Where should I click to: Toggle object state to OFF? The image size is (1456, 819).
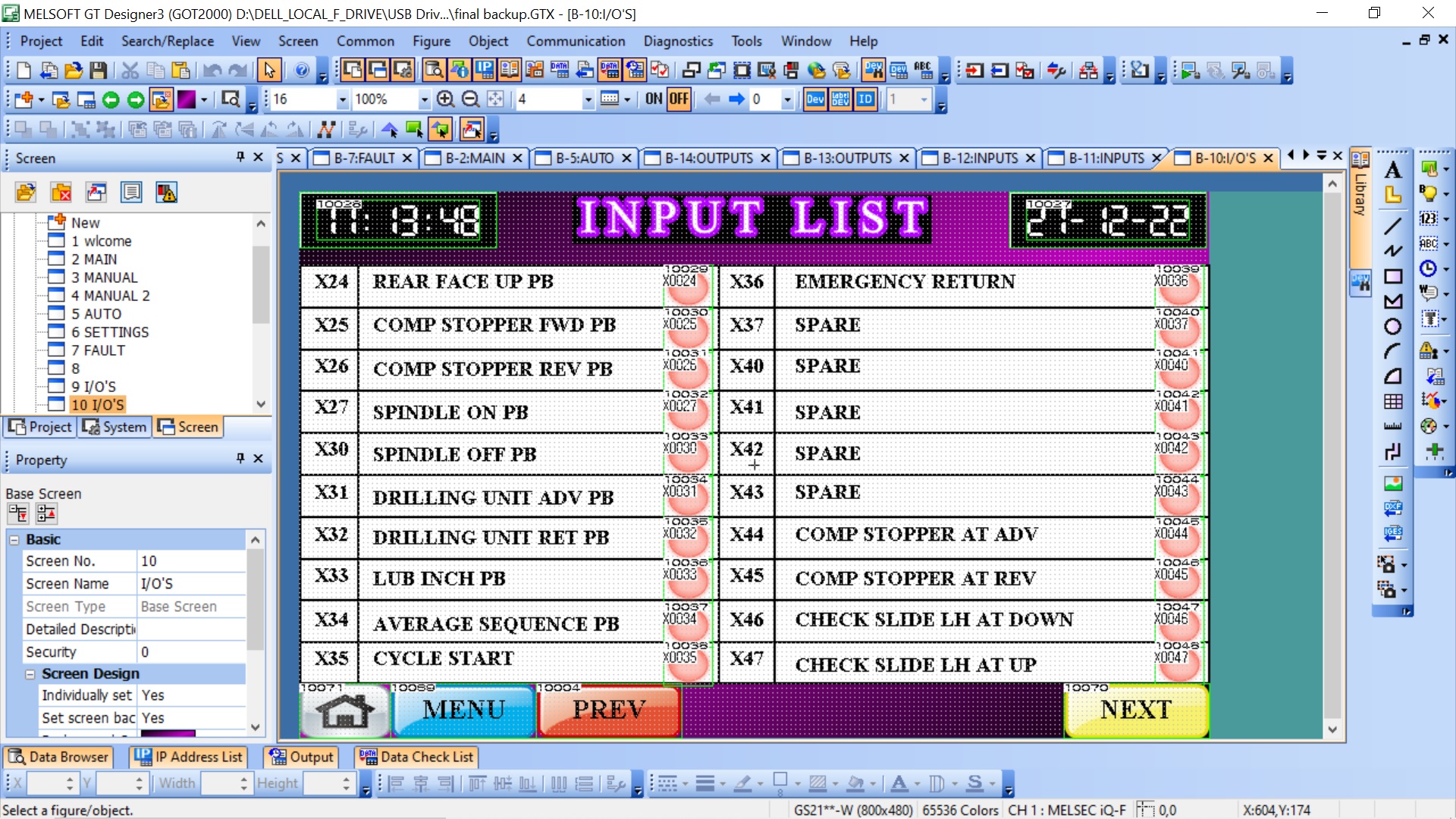(x=679, y=99)
